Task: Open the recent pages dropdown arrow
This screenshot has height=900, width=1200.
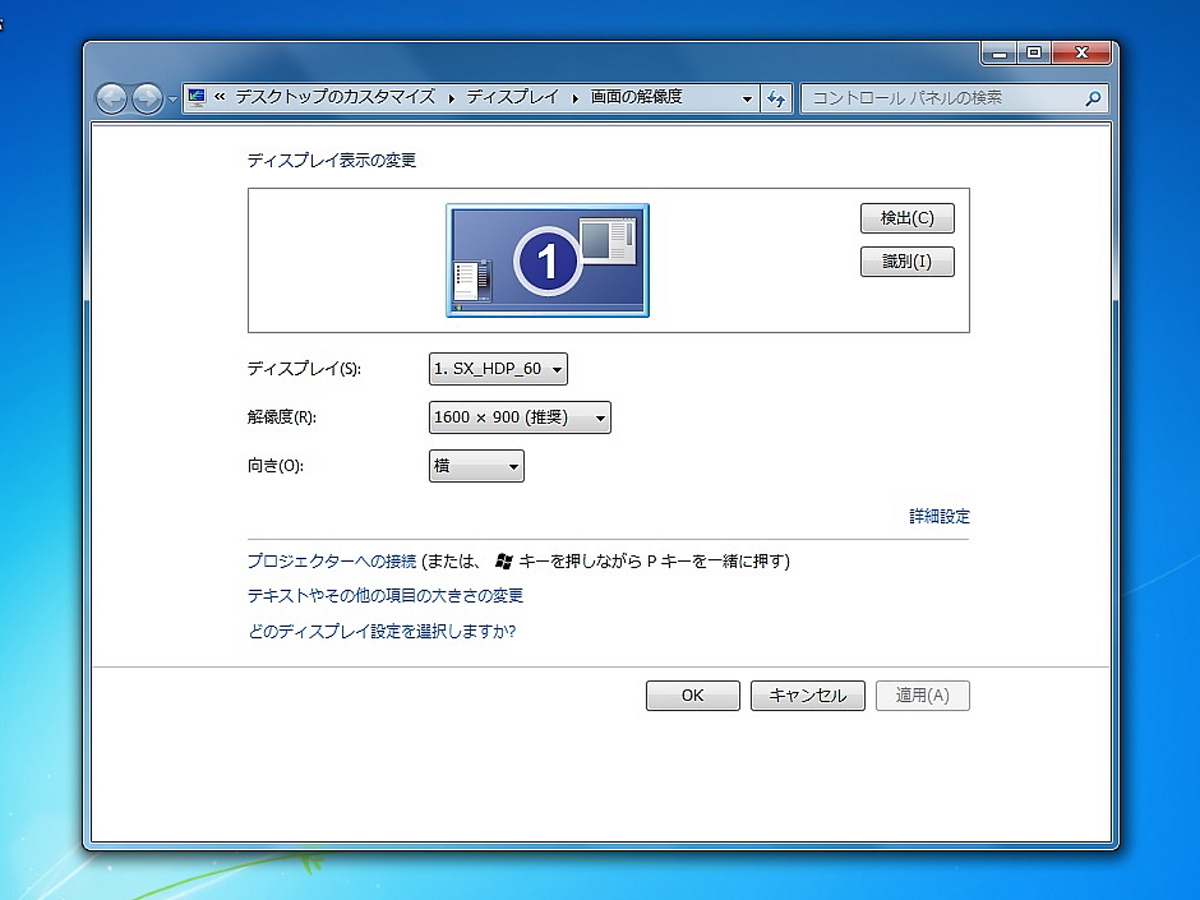Action: tap(172, 99)
